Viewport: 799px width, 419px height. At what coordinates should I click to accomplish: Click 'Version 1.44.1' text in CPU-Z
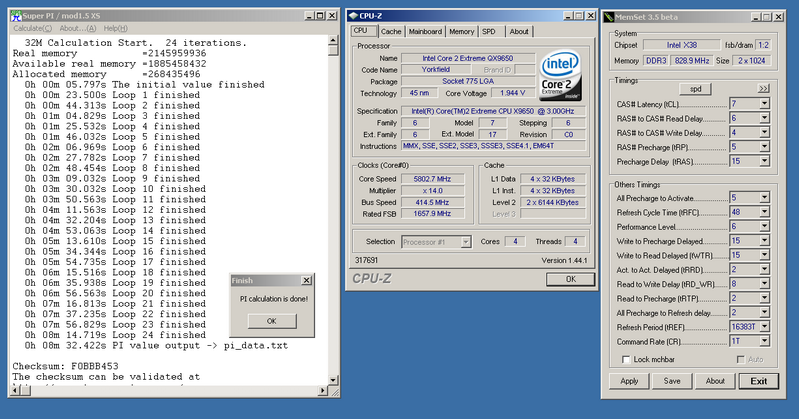point(564,260)
